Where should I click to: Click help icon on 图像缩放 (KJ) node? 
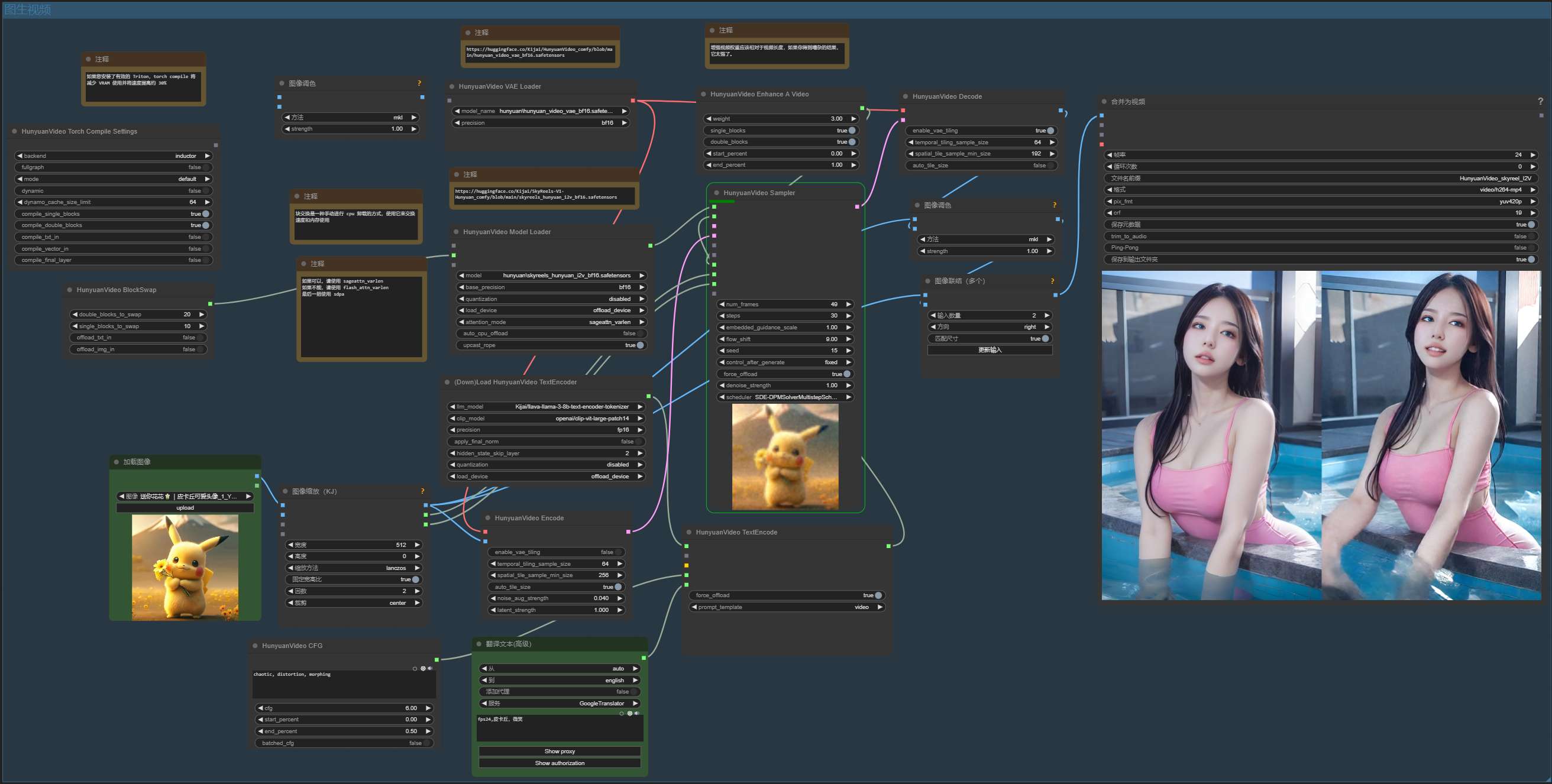coord(422,491)
